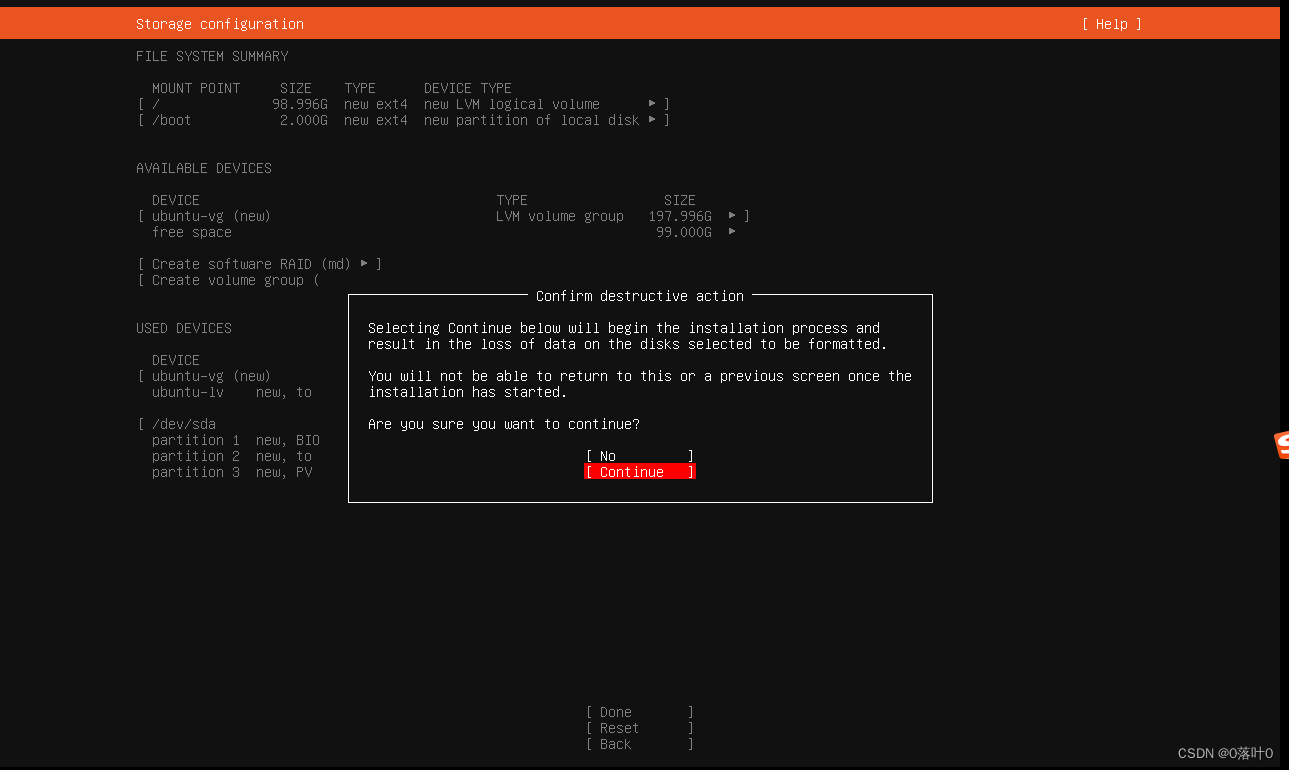Expand the ubuntu-vg volume group arrow
Viewport: 1289px width, 770px height.
coord(732,216)
